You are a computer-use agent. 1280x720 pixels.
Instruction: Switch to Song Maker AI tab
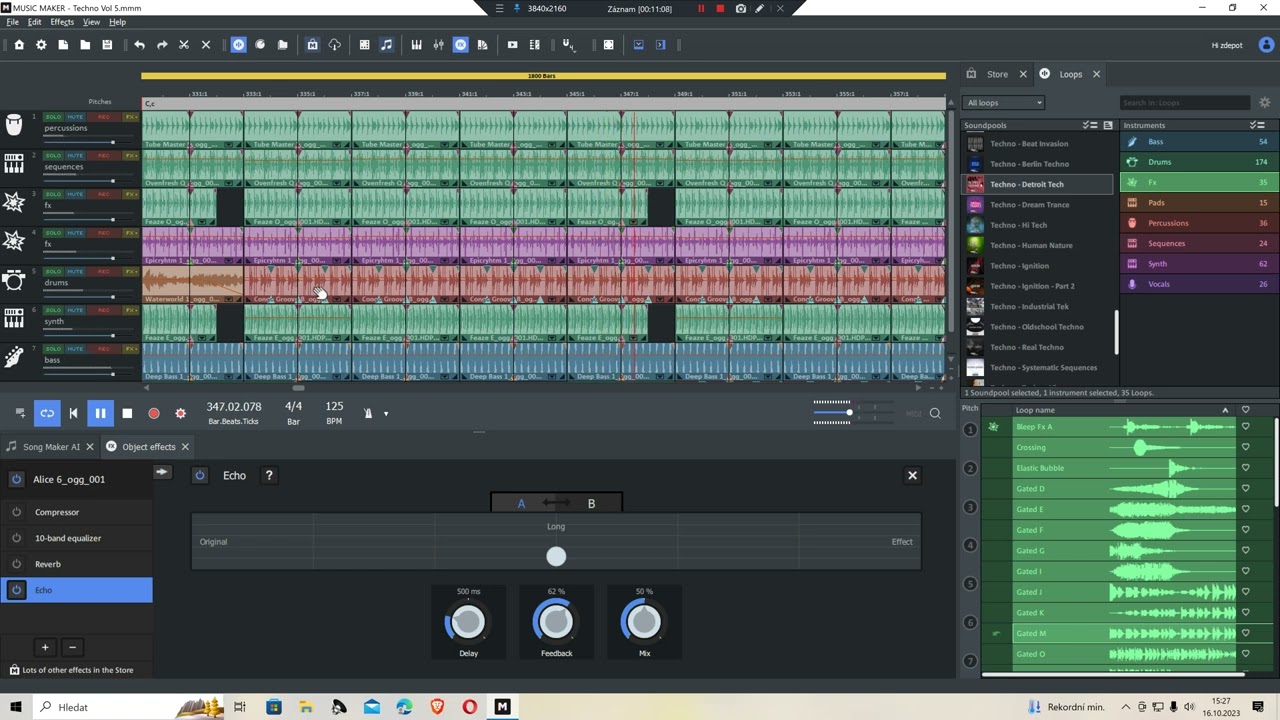coord(51,447)
